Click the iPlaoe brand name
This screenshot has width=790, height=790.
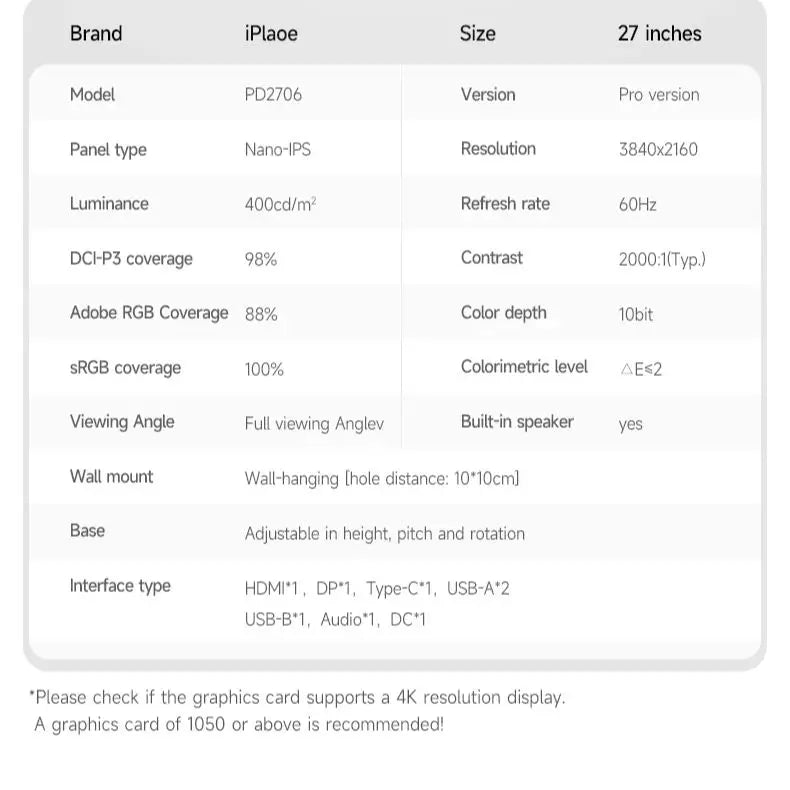271,34
